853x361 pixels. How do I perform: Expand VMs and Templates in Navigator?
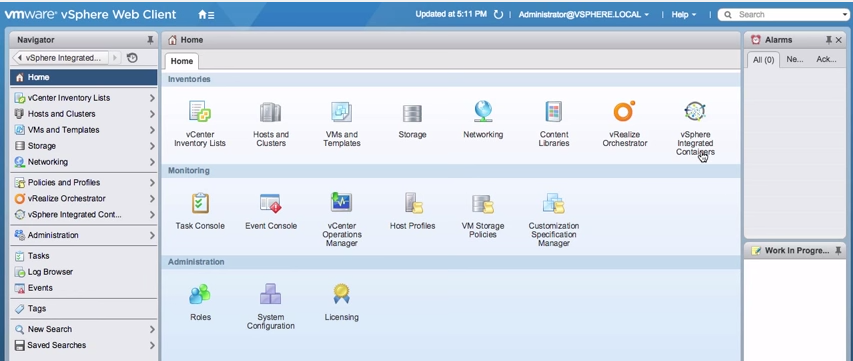click(152, 130)
